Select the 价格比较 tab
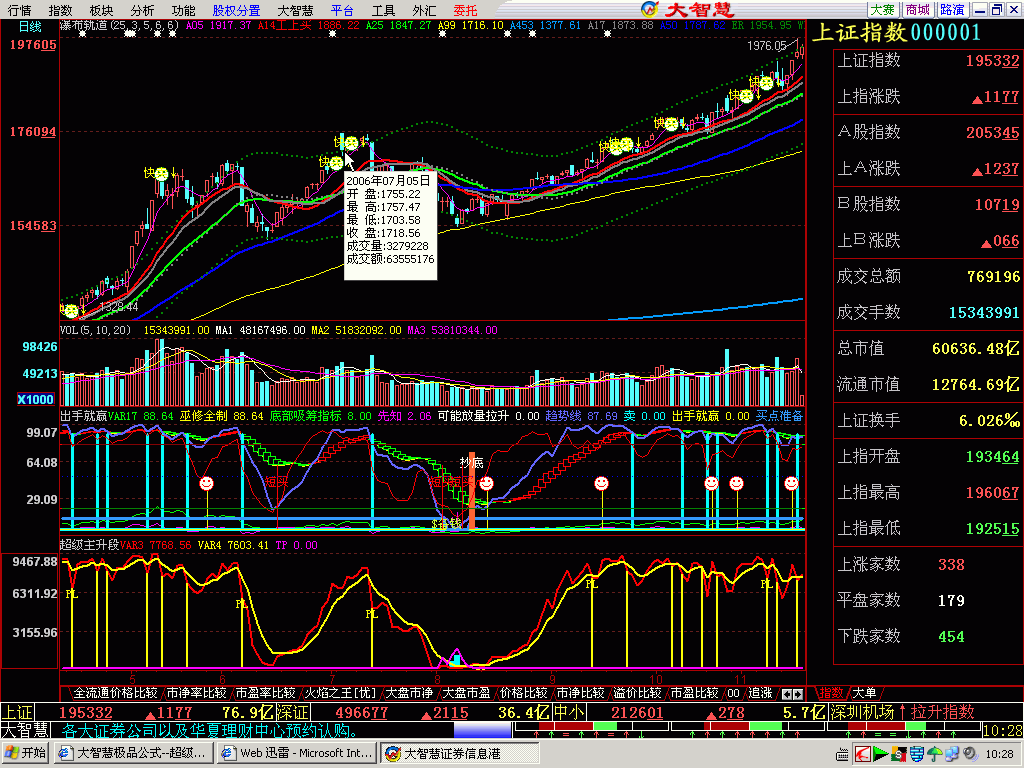 click(524, 693)
